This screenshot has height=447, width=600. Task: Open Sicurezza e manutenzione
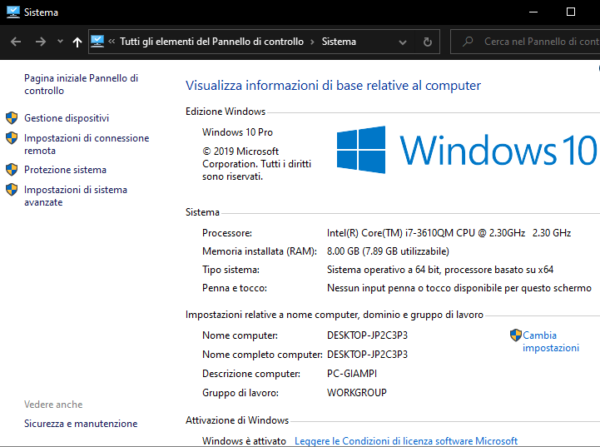[x=81, y=424]
